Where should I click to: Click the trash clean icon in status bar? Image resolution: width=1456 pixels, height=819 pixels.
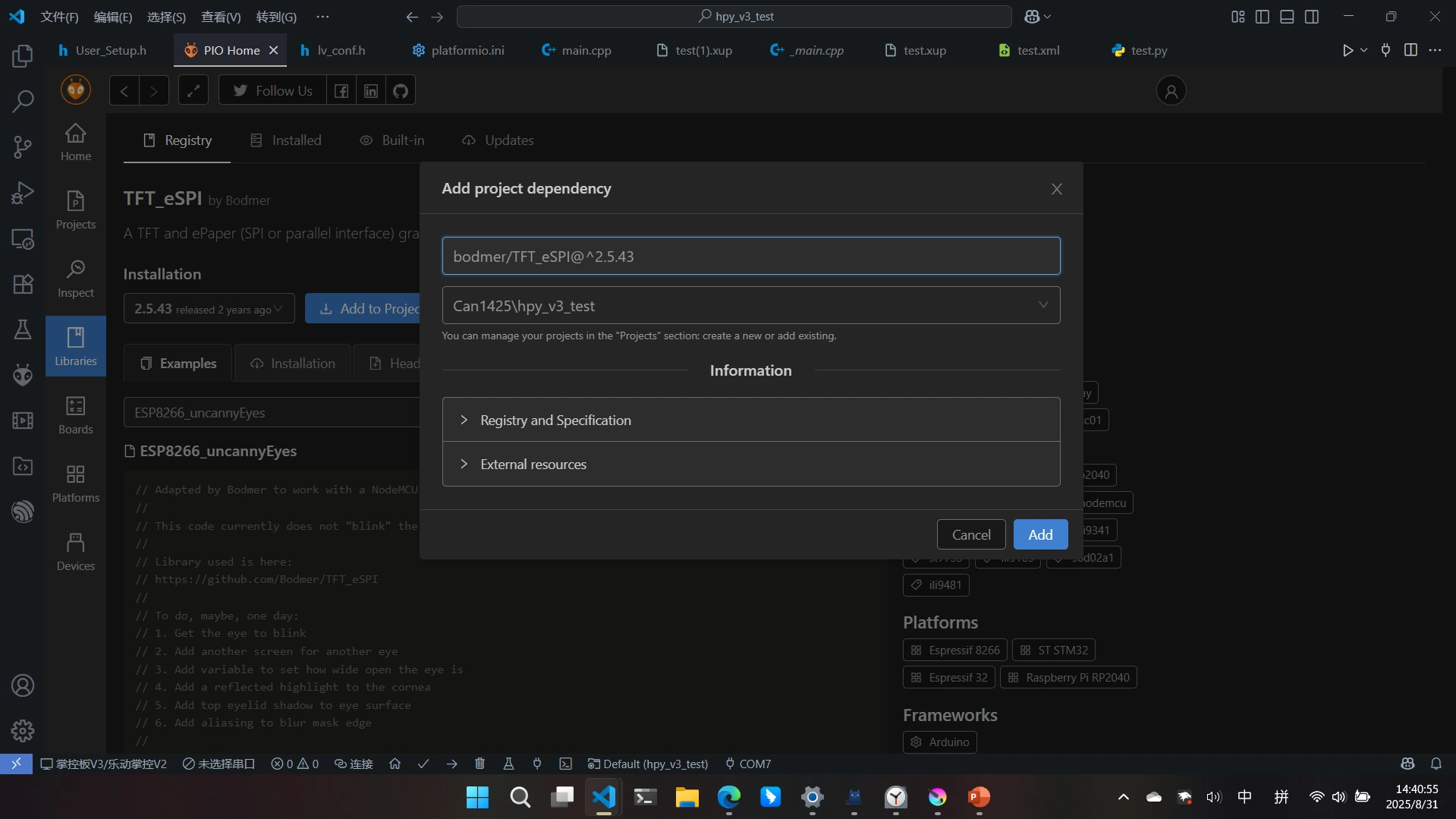pyautogui.click(x=480, y=764)
